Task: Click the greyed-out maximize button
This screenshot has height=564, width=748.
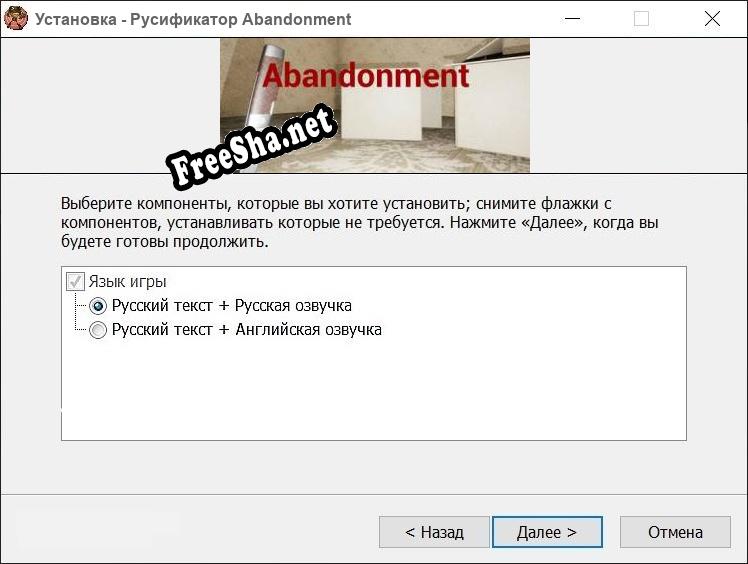Action: (x=641, y=19)
